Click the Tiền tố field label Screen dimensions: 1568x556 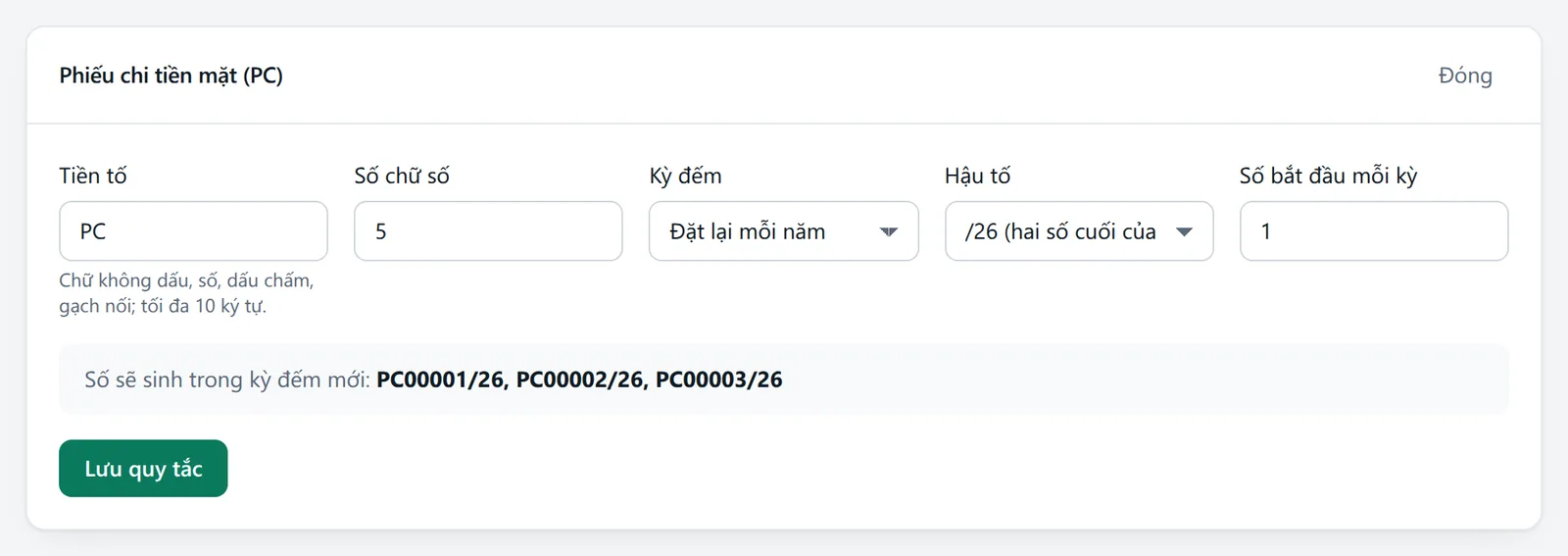[x=93, y=176]
